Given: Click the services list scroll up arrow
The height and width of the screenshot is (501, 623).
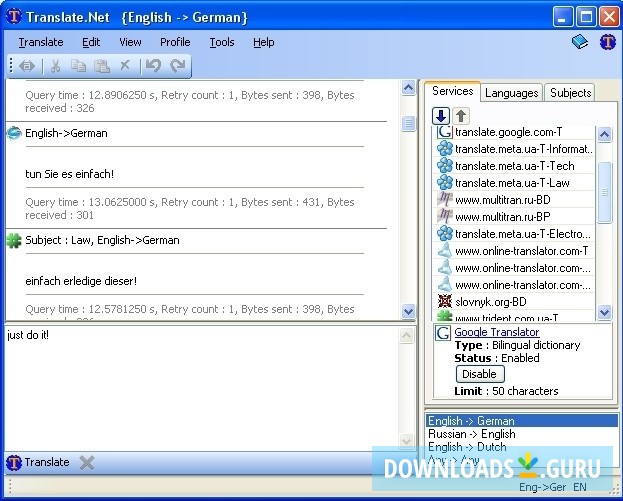Looking at the screenshot, I should click(x=604, y=134).
